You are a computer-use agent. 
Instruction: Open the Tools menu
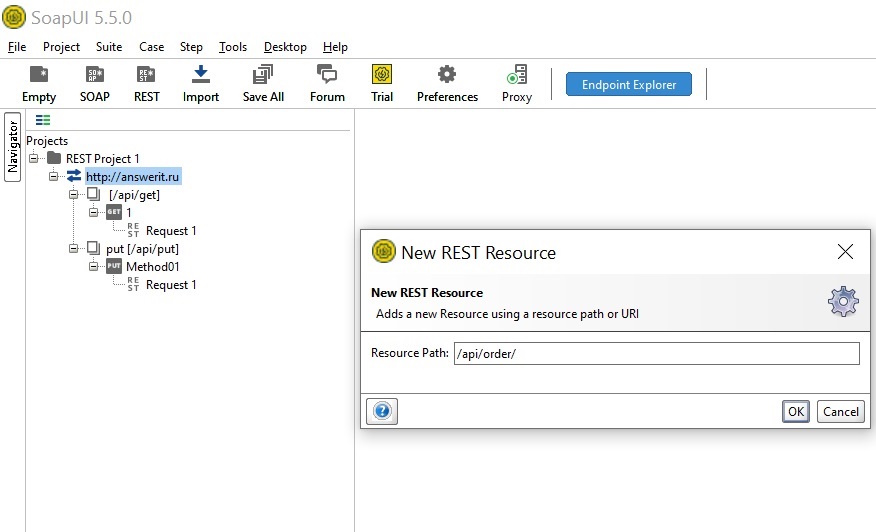233,47
